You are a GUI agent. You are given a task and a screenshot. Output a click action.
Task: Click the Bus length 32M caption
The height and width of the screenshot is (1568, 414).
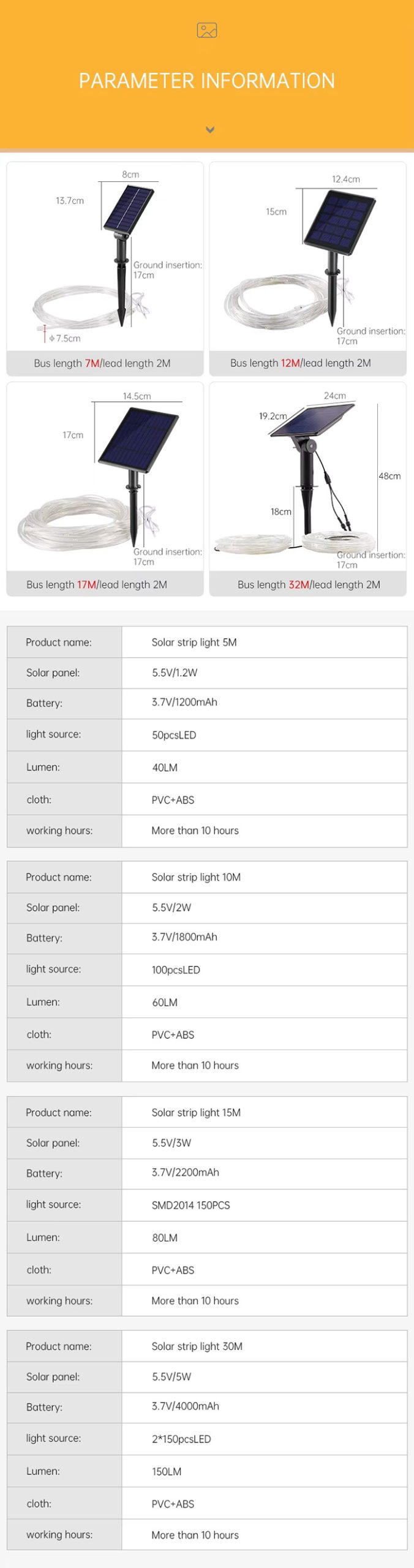[x=309, y=584]
